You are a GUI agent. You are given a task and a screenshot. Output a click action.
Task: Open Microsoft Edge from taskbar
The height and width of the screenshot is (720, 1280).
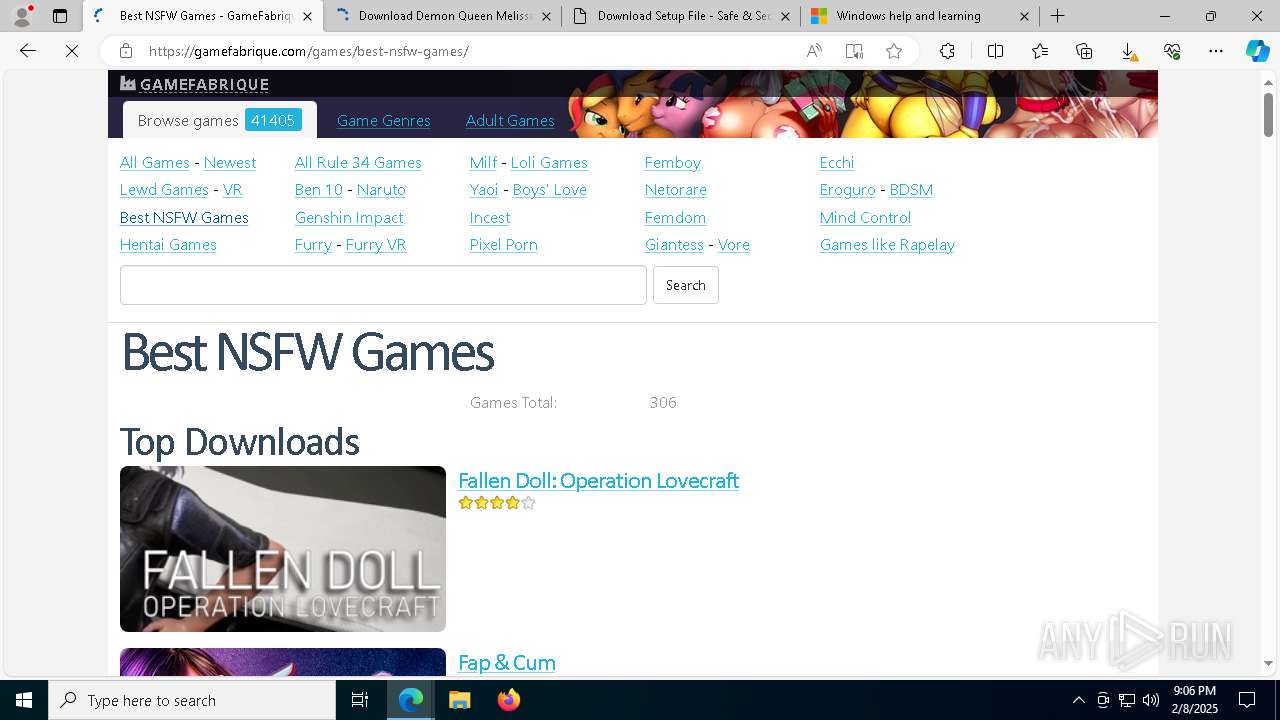(411, 700)
